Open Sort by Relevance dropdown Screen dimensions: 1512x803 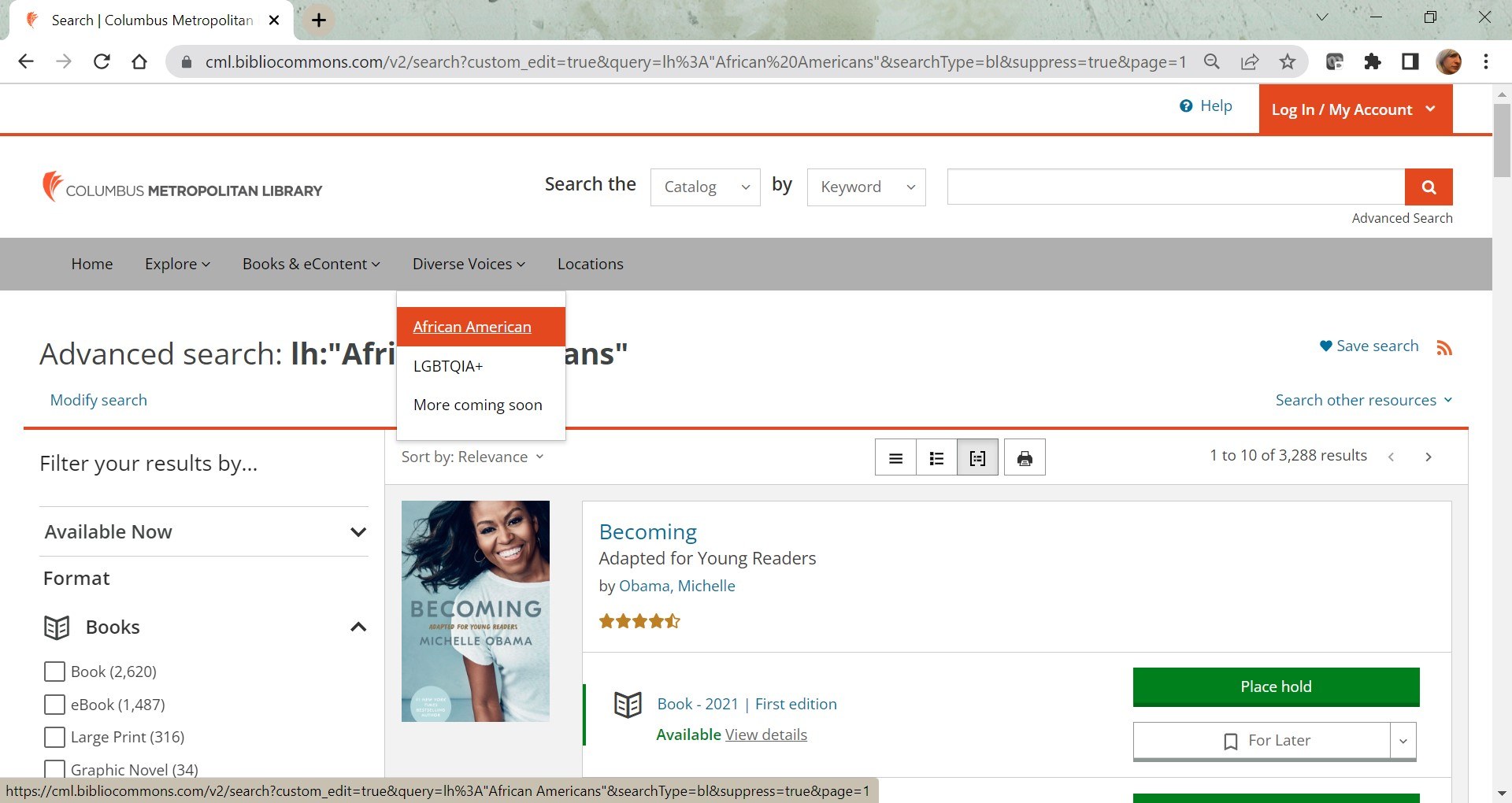click(x=472, y=457)
